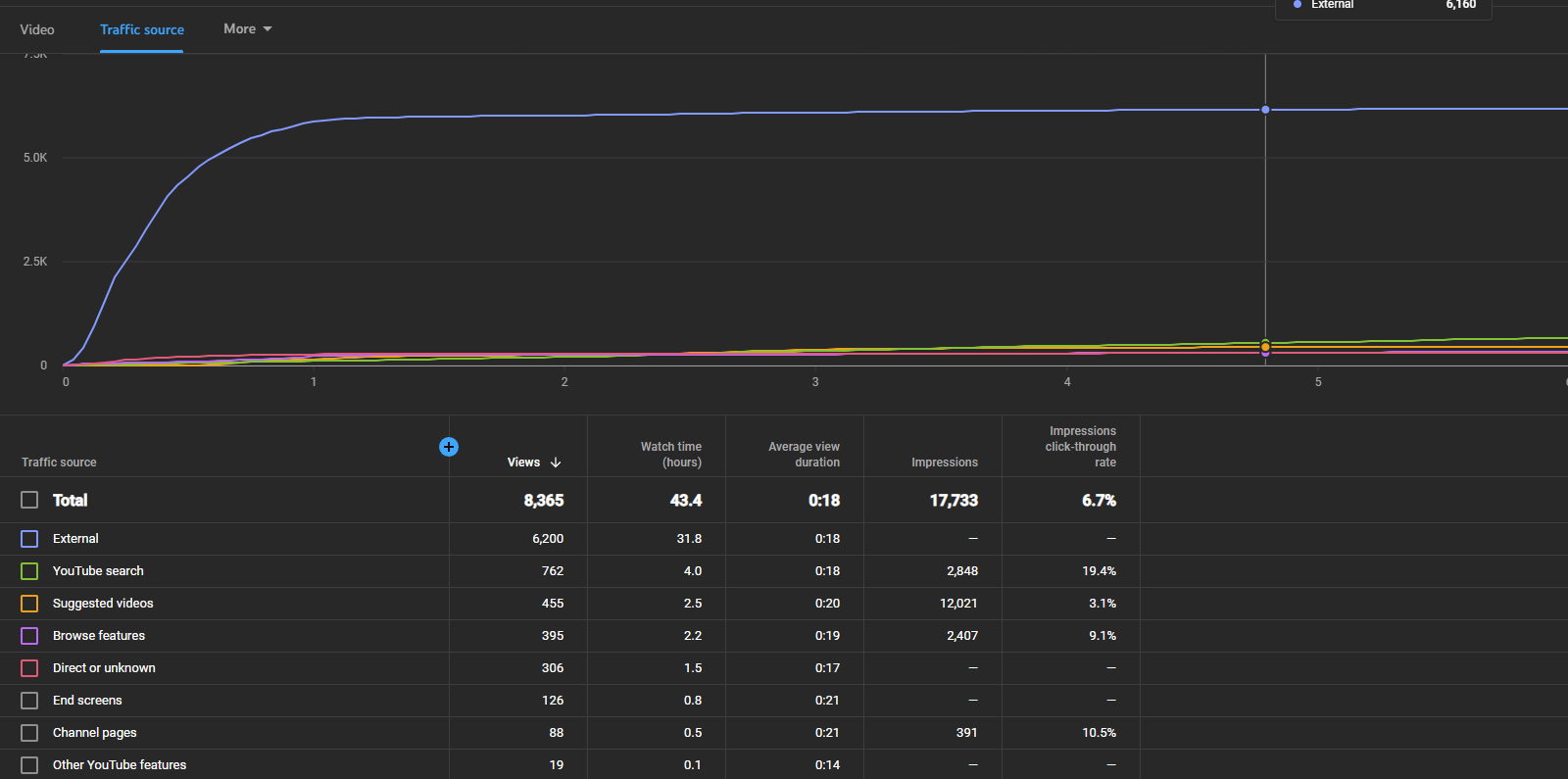The image size is (1568, 779).
Task: Open the More dropdown menu
Action: 248,29
